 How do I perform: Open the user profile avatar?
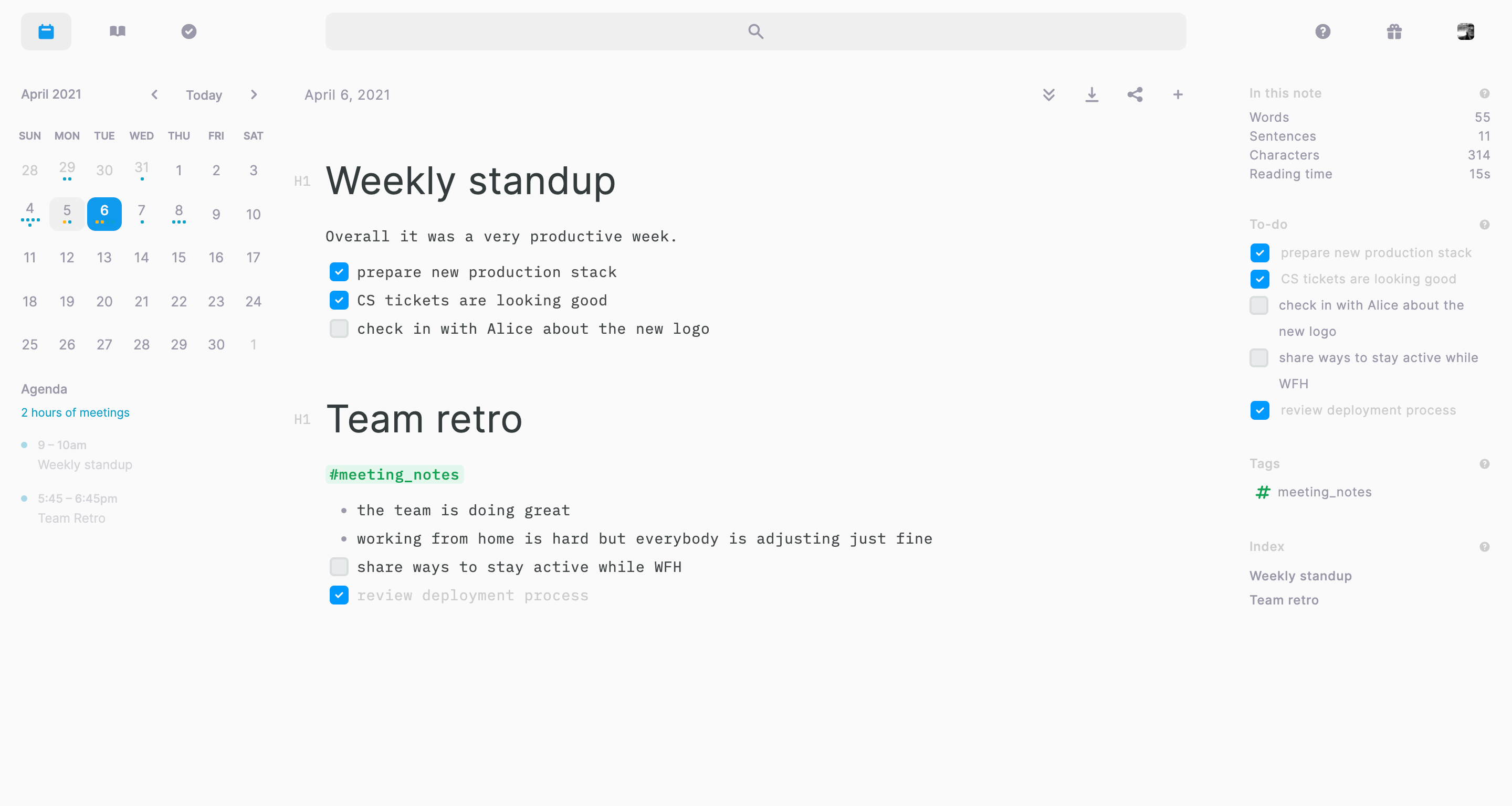[x=1465, y=31]
